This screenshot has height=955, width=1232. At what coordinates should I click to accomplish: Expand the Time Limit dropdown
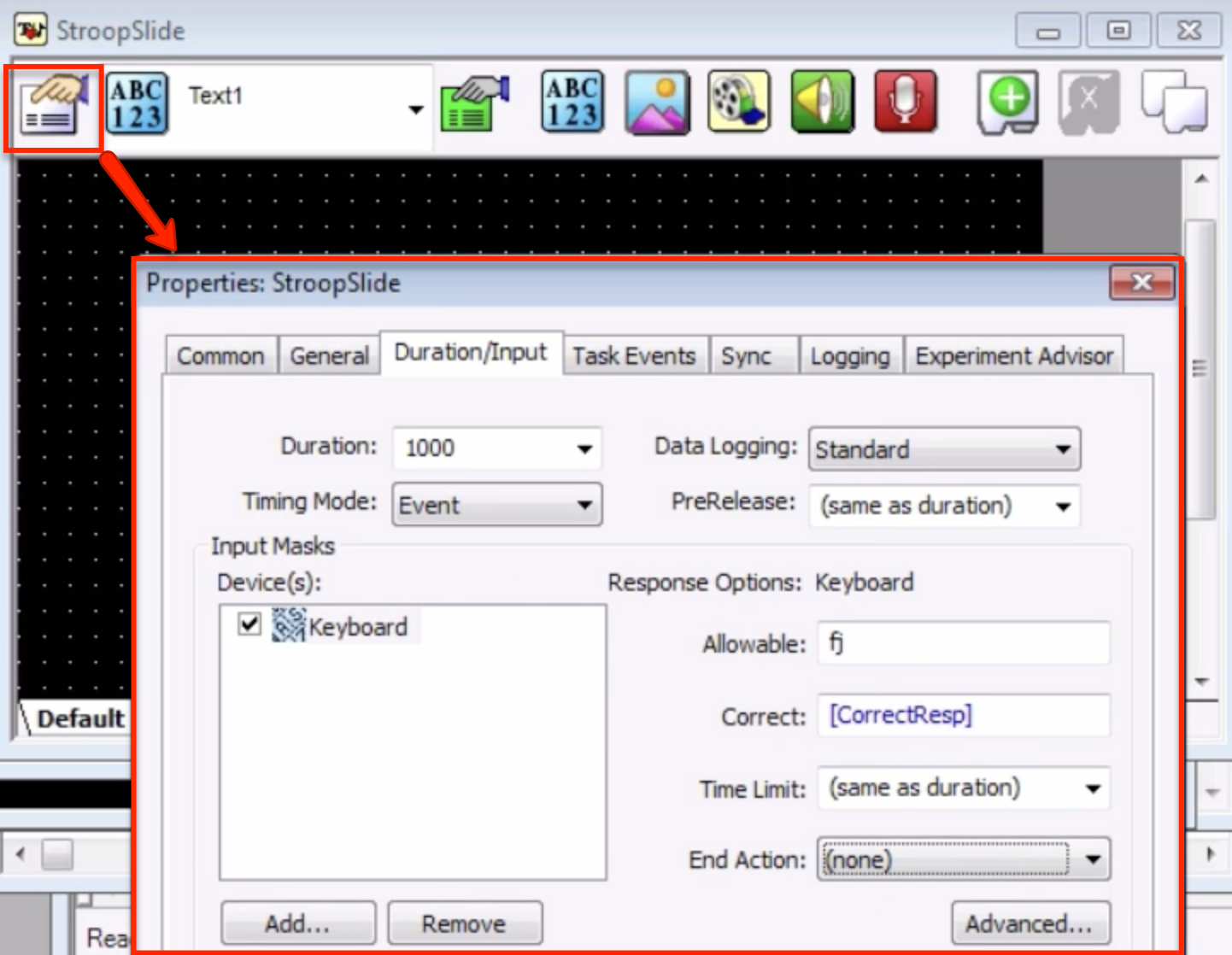[1093, 788]
